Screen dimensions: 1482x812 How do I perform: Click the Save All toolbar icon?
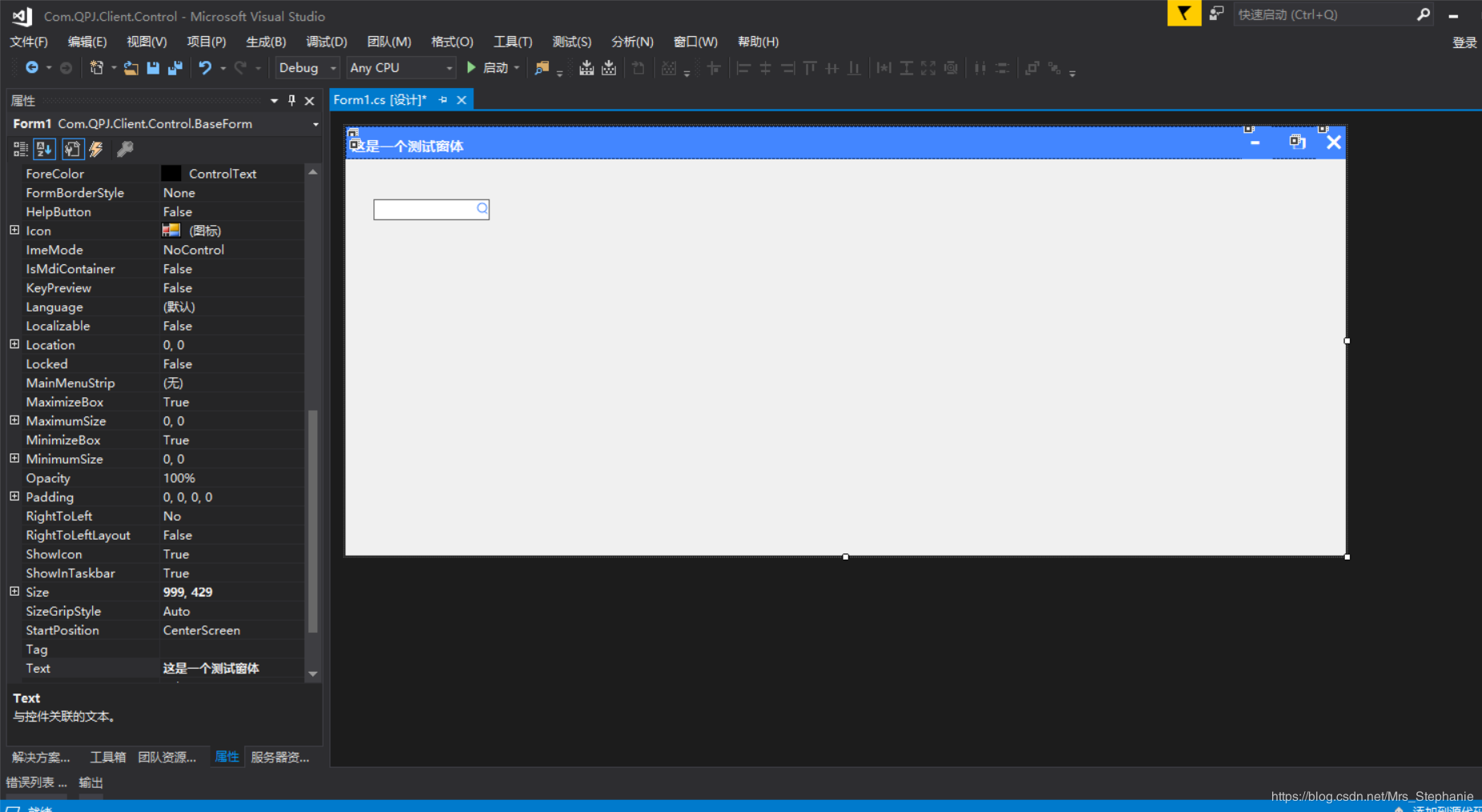(x=175, y=68)
